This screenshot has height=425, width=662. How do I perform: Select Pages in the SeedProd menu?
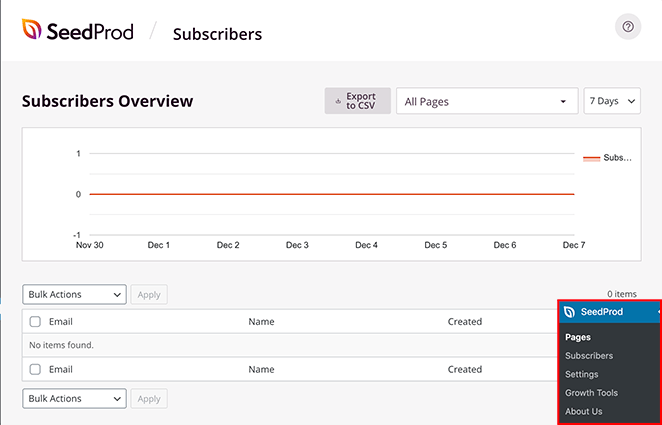[578, 338]
